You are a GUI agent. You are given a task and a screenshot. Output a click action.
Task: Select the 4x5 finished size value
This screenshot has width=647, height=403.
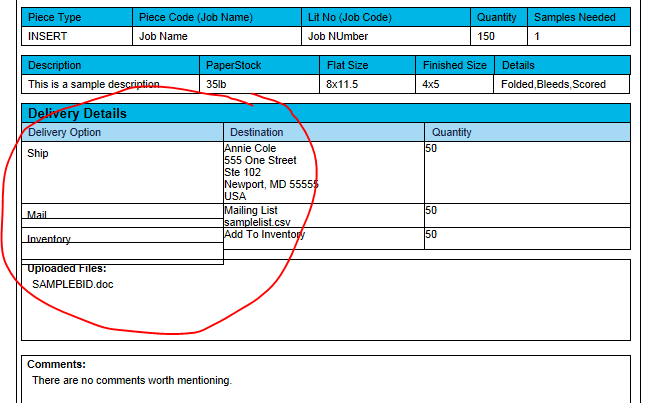click(430, 84)
